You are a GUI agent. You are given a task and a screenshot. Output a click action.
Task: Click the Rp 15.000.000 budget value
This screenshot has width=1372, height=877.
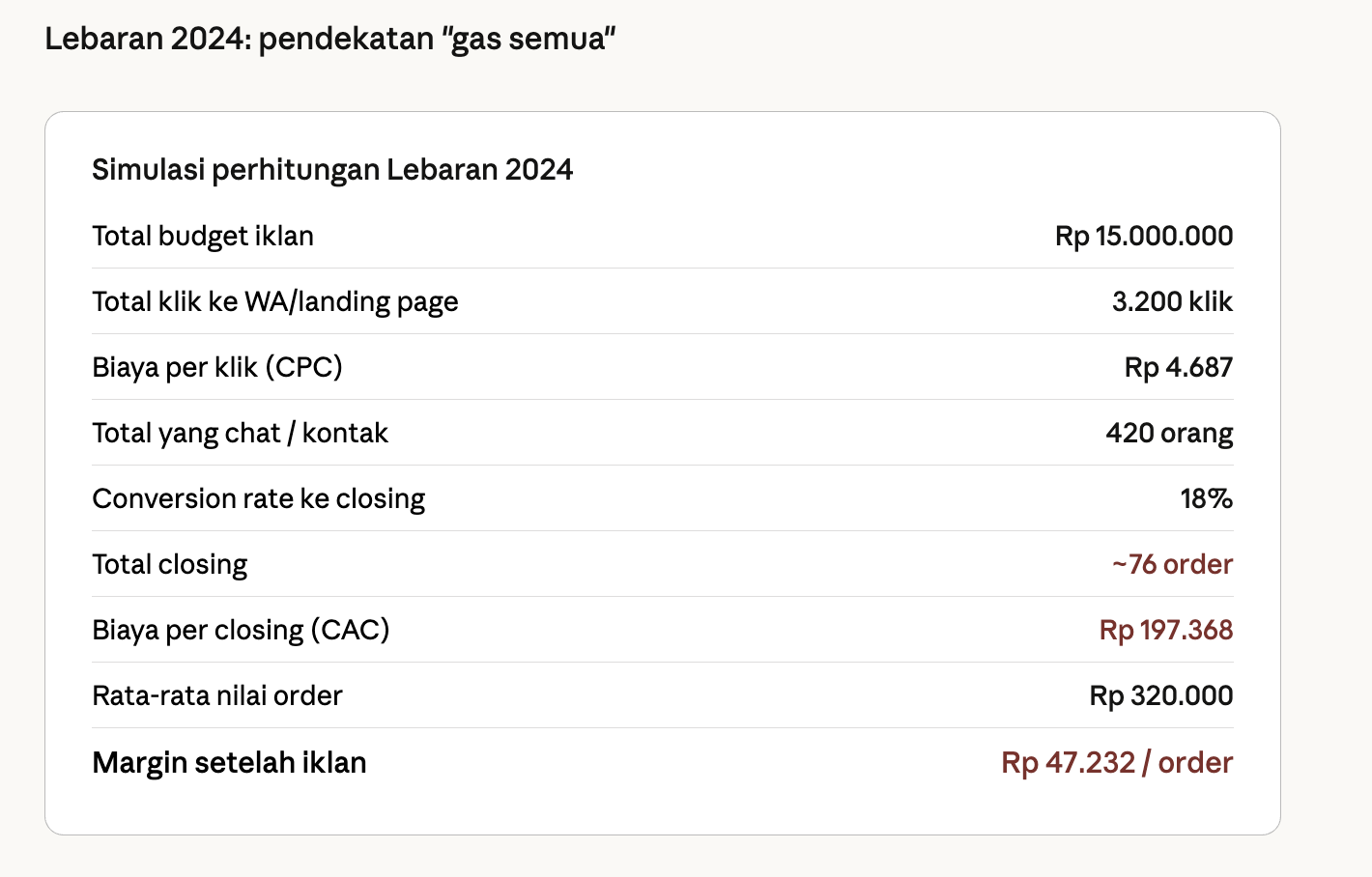(x=1143, y=237)
